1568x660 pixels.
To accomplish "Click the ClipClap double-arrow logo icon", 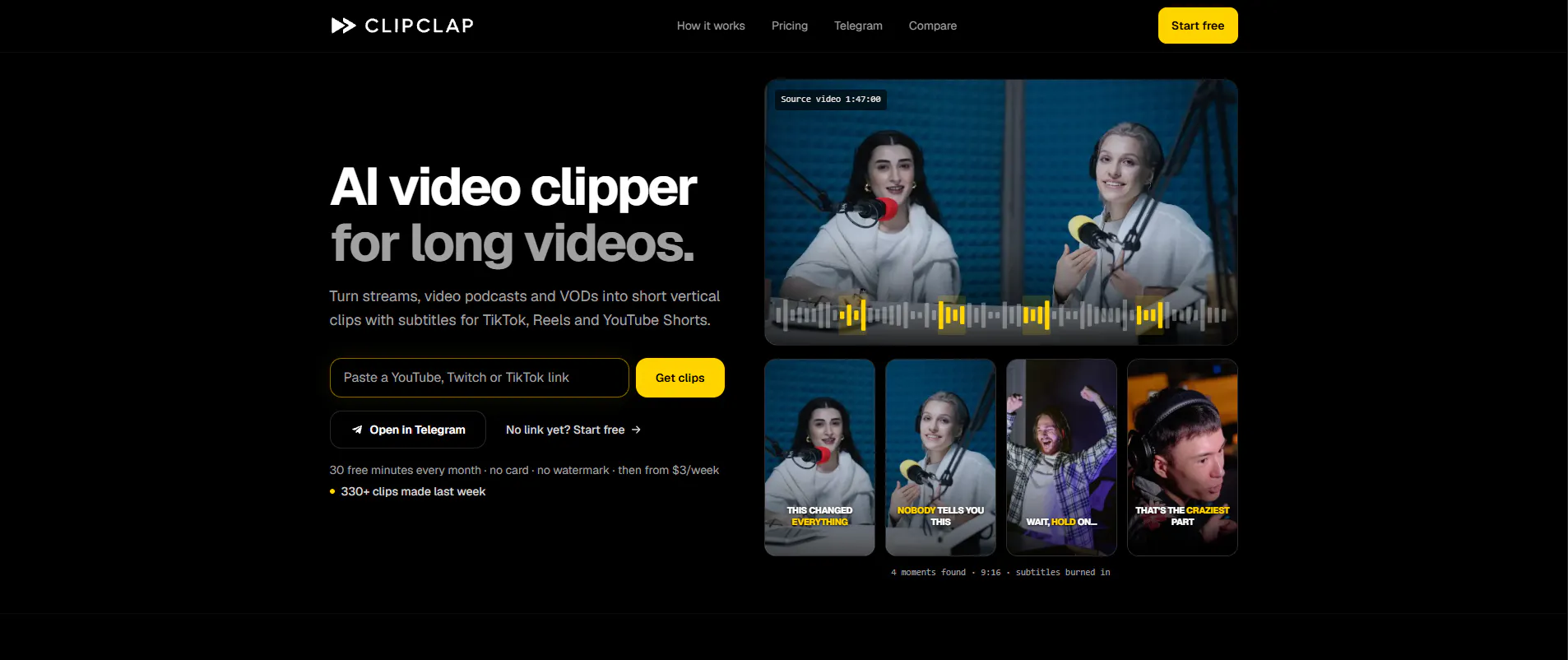I will click(x=343, y=26).
